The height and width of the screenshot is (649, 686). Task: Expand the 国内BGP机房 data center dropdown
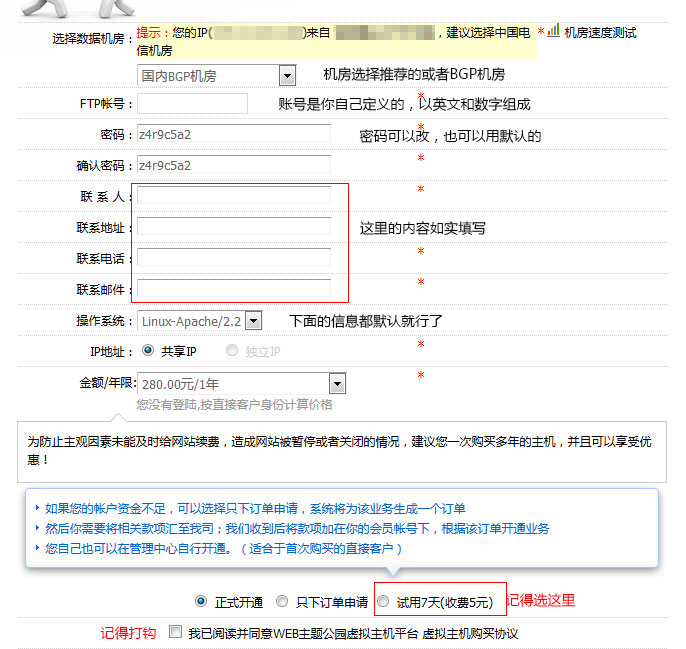287,75
